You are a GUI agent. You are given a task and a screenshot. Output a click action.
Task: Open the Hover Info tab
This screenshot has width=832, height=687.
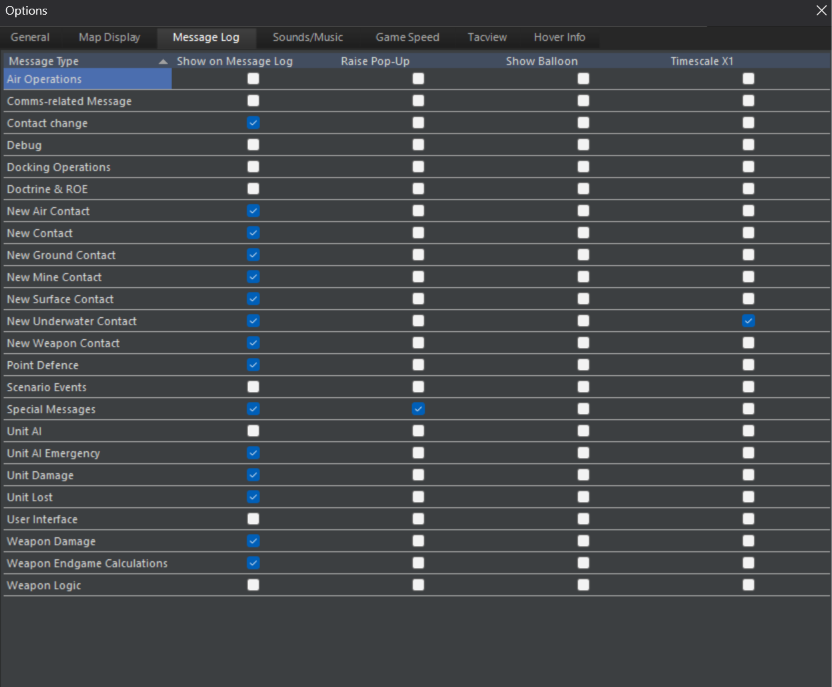(x=559, y=38)
